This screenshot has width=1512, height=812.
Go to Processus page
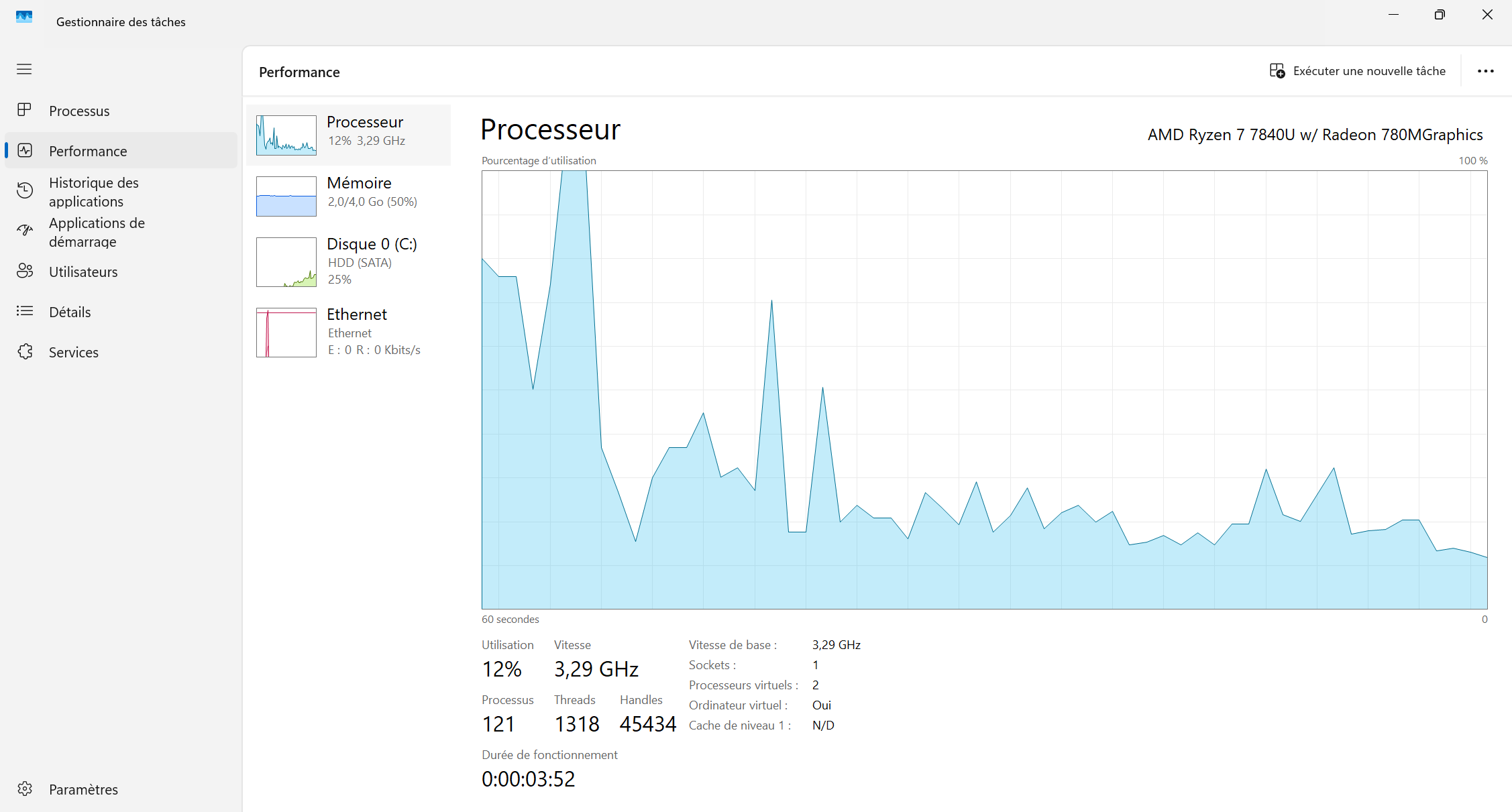[121, 111]
